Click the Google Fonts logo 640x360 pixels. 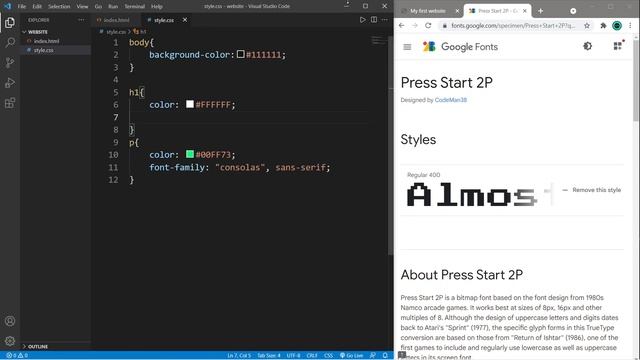click(x=460, y=47)
